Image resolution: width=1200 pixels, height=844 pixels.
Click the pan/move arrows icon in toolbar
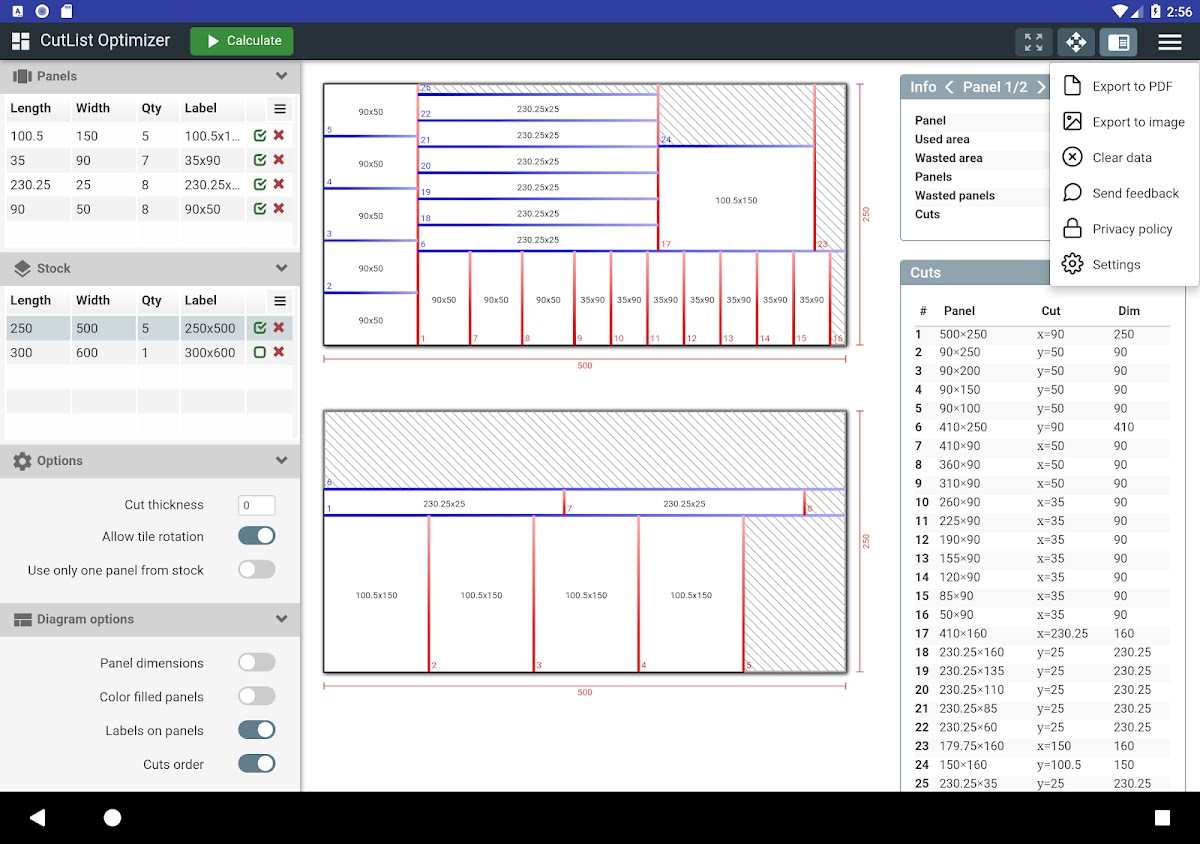(x=1076, y=42)
